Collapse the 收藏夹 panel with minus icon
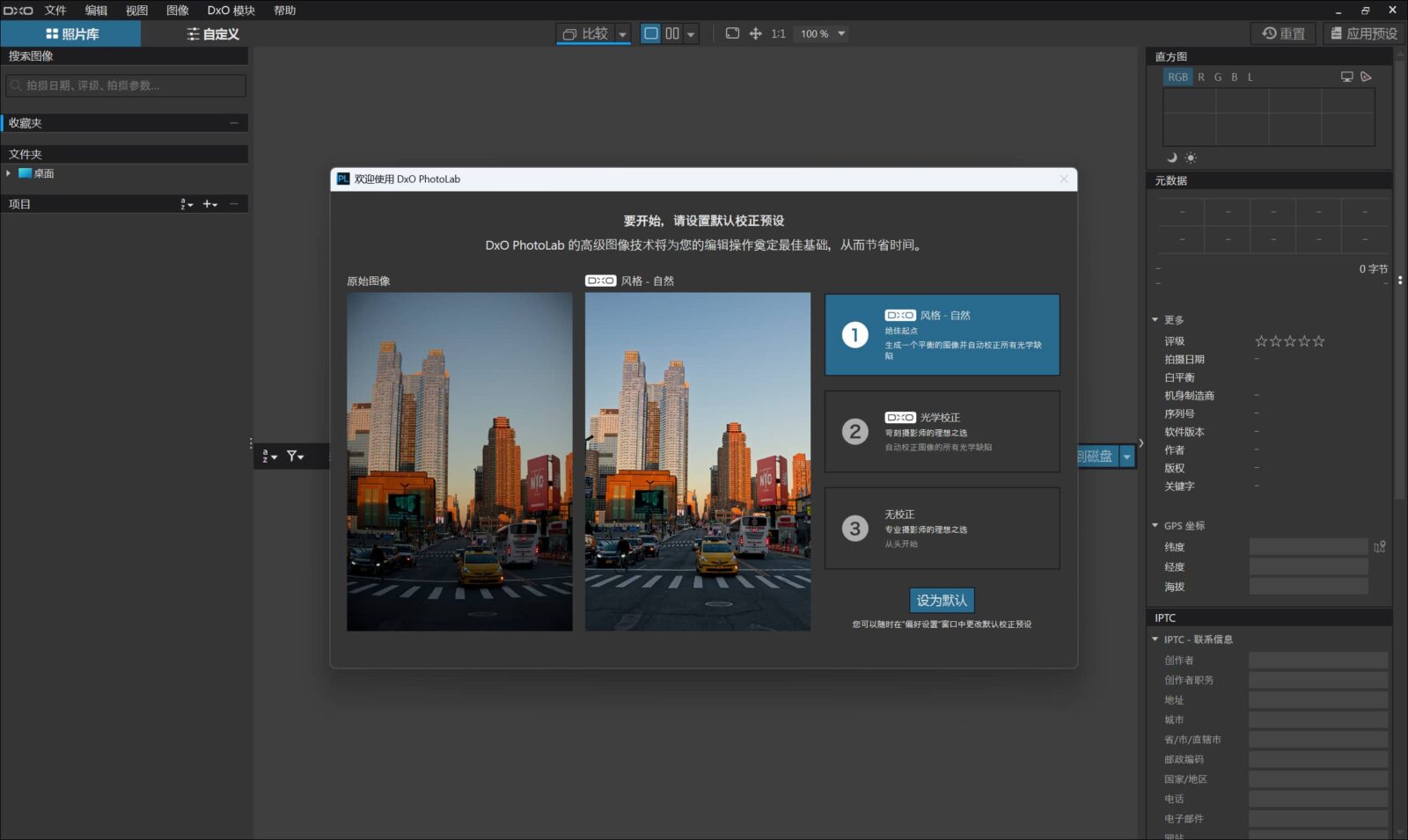Screen dimensions: 1408x840 tap(234, 123)
